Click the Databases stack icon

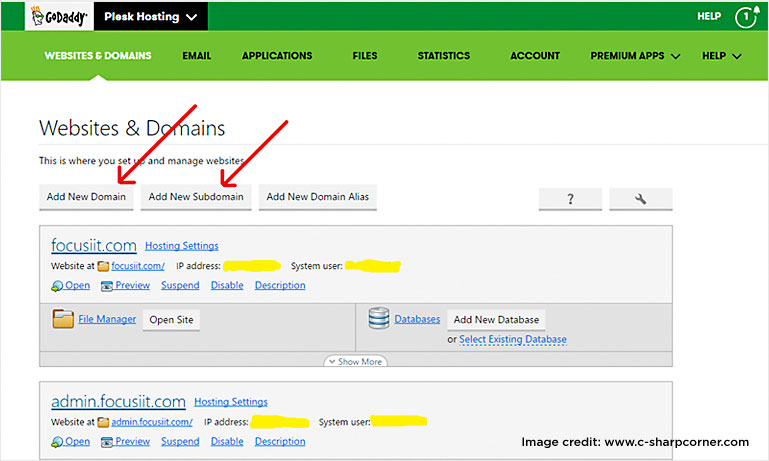tap(379, 318)
